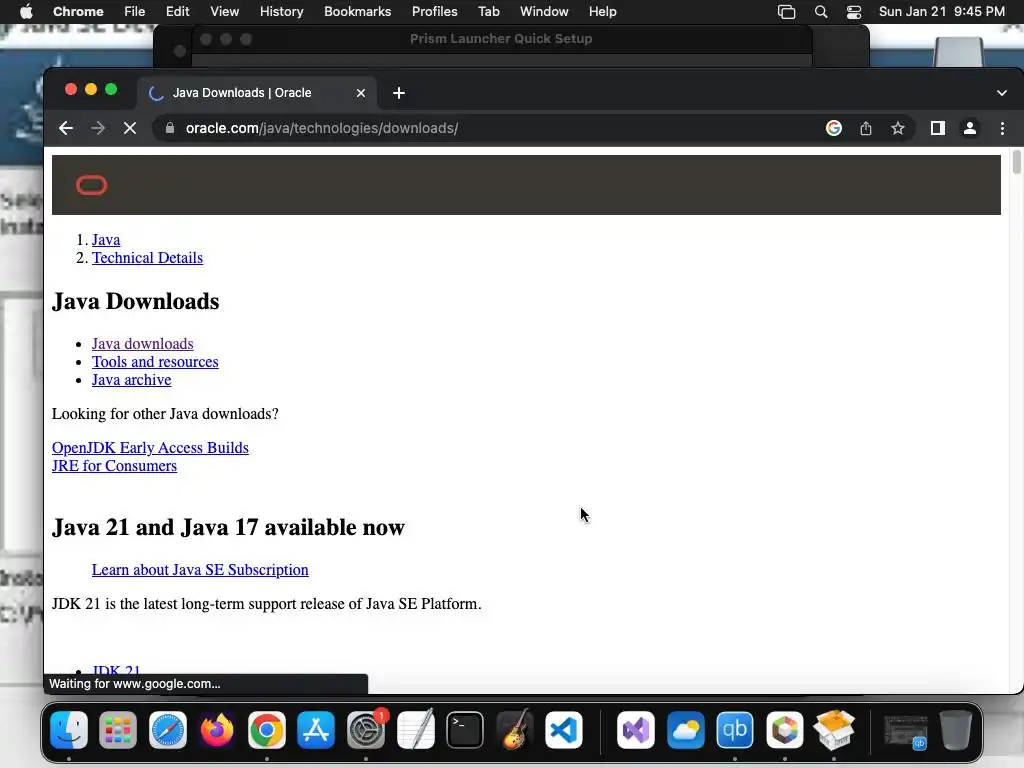Open the Java breadcrumb link

[106, 240]
